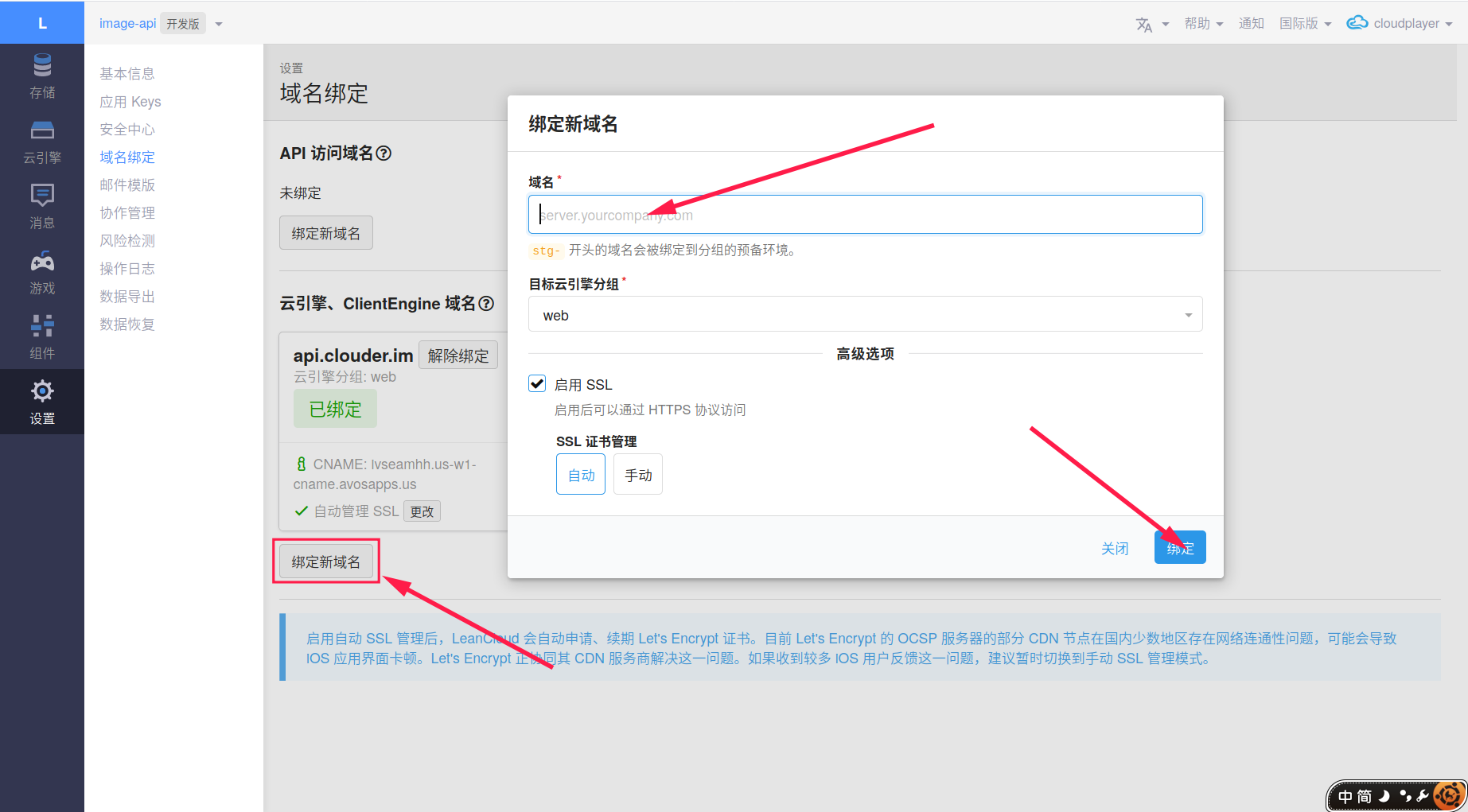Click the blue 绑定 confirm button
Viewport: 1468px width, 812px height.
[1180, 547]
